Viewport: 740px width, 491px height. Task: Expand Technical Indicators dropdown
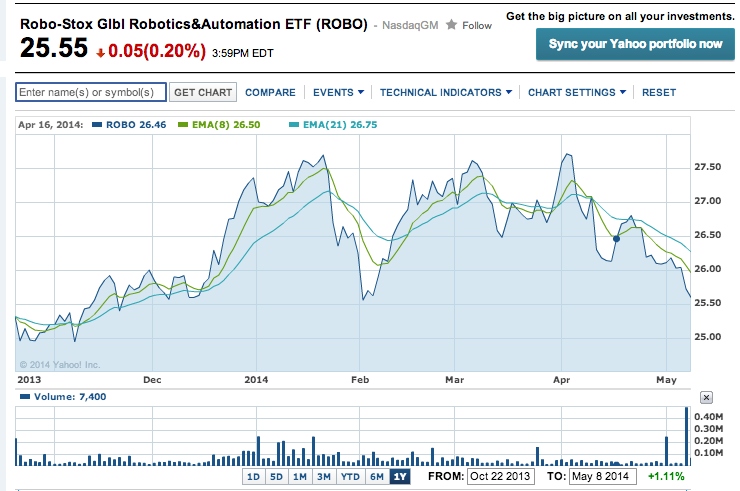(446, 93)
